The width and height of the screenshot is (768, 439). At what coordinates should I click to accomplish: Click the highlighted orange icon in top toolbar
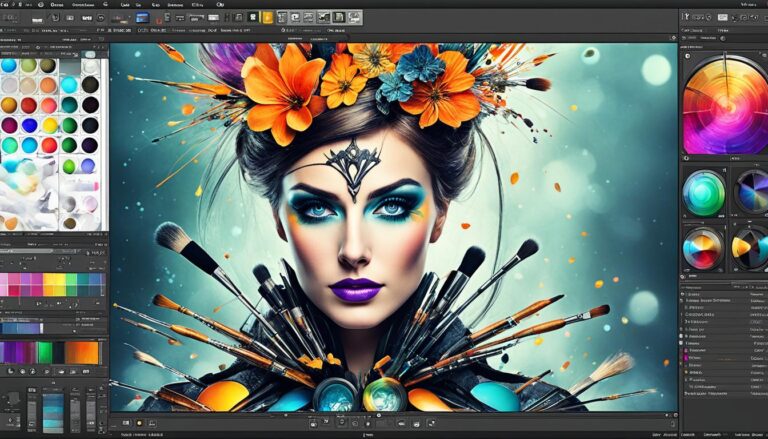click(x=267, y=17)
